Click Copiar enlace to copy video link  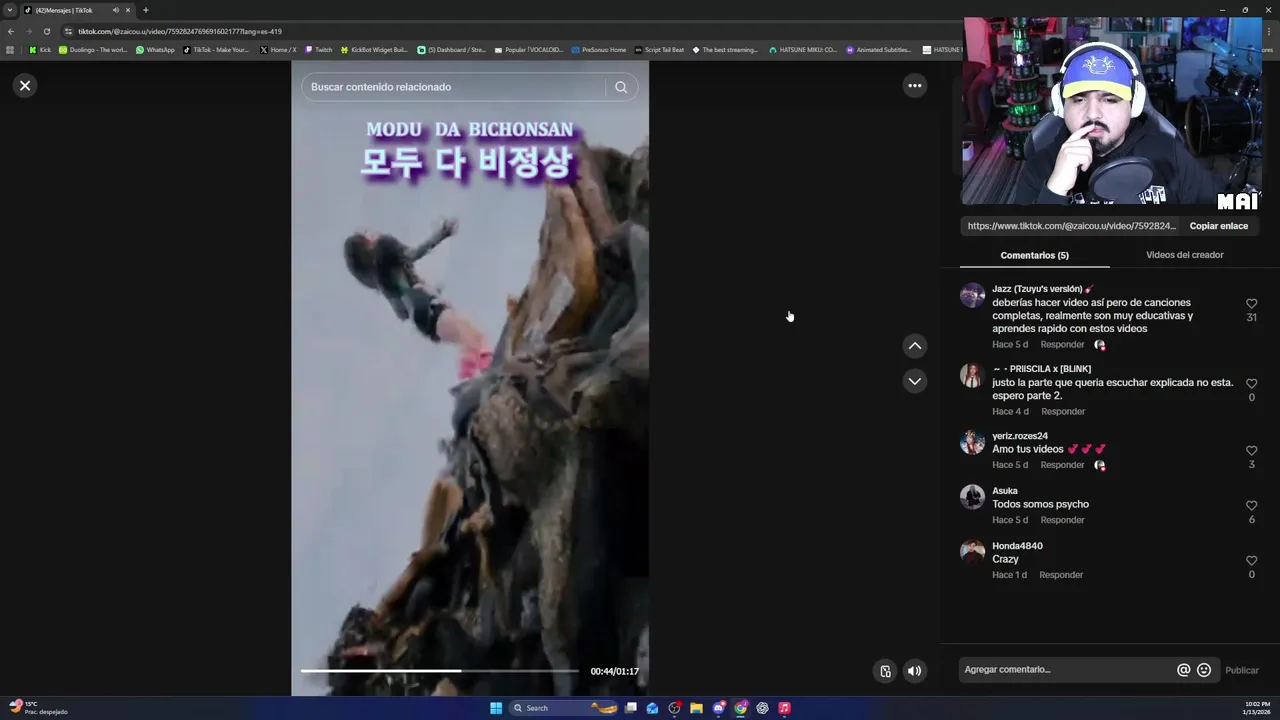(1218, 226)
